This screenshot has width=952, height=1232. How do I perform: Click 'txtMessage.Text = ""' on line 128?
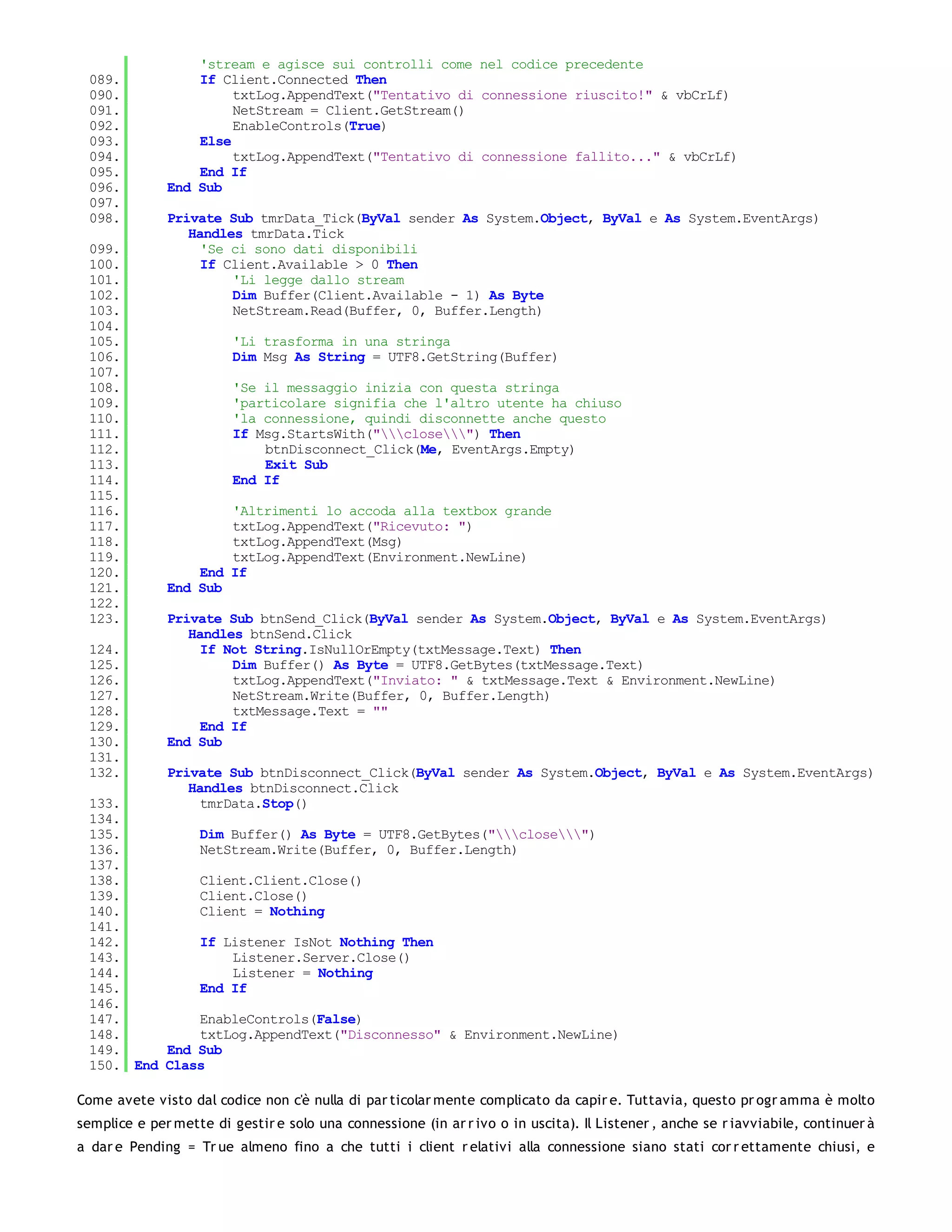tap(310, 711)
